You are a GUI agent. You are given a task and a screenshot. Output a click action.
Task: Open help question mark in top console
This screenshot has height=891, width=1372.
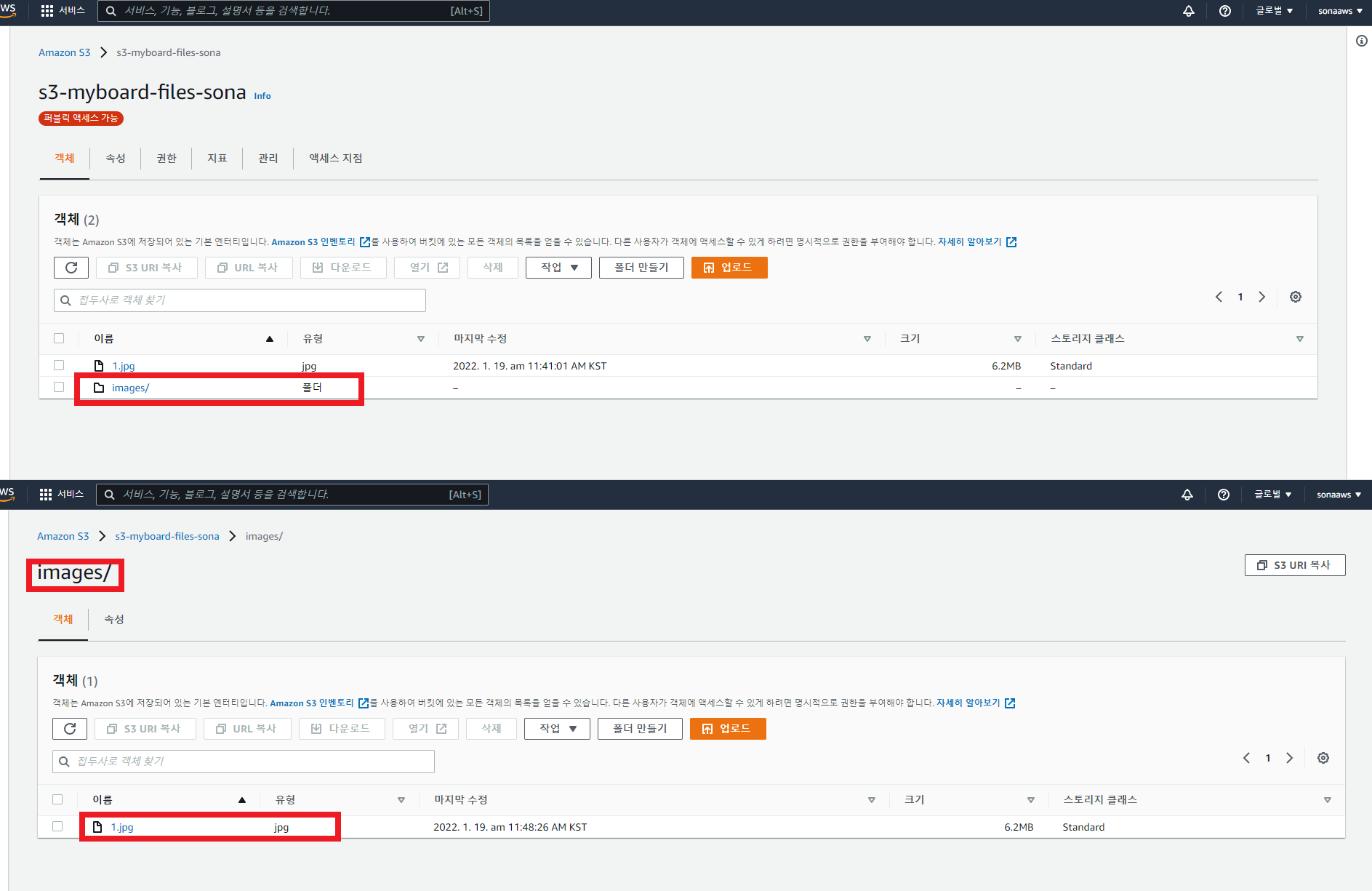[1225, 11]
